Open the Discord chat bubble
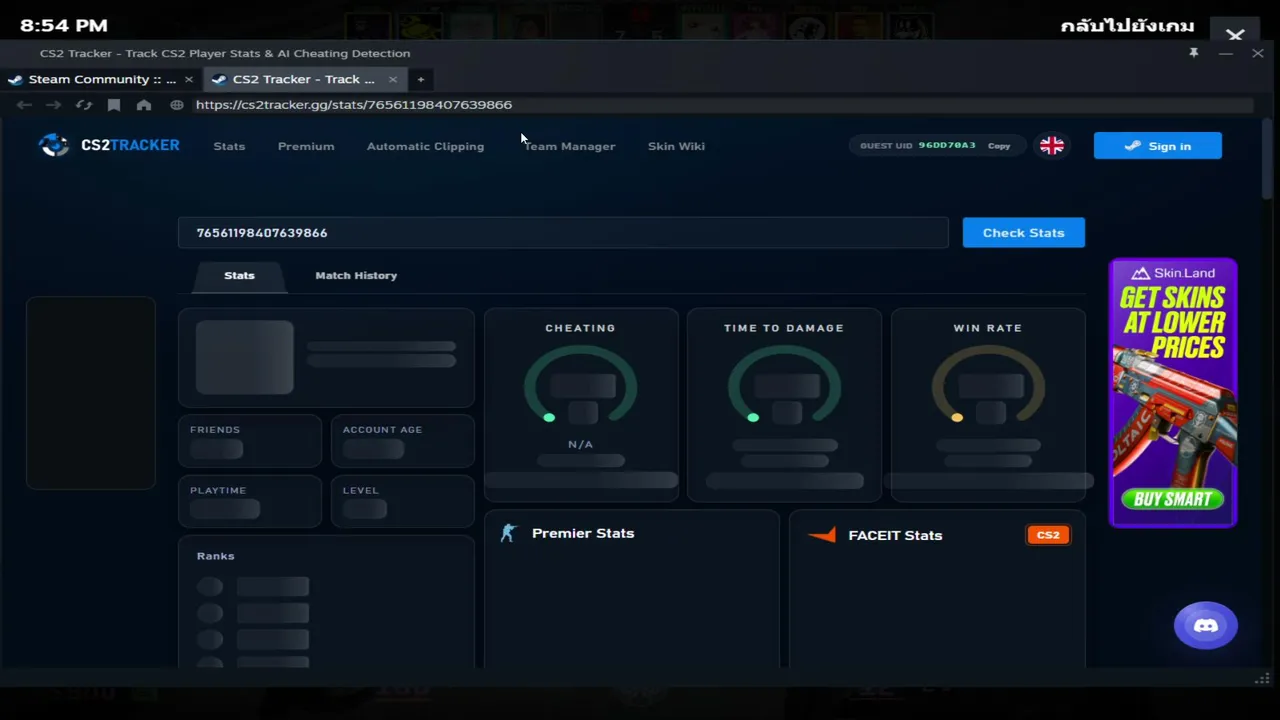This screenshot has height=720, width=1280. (1206, 626)
